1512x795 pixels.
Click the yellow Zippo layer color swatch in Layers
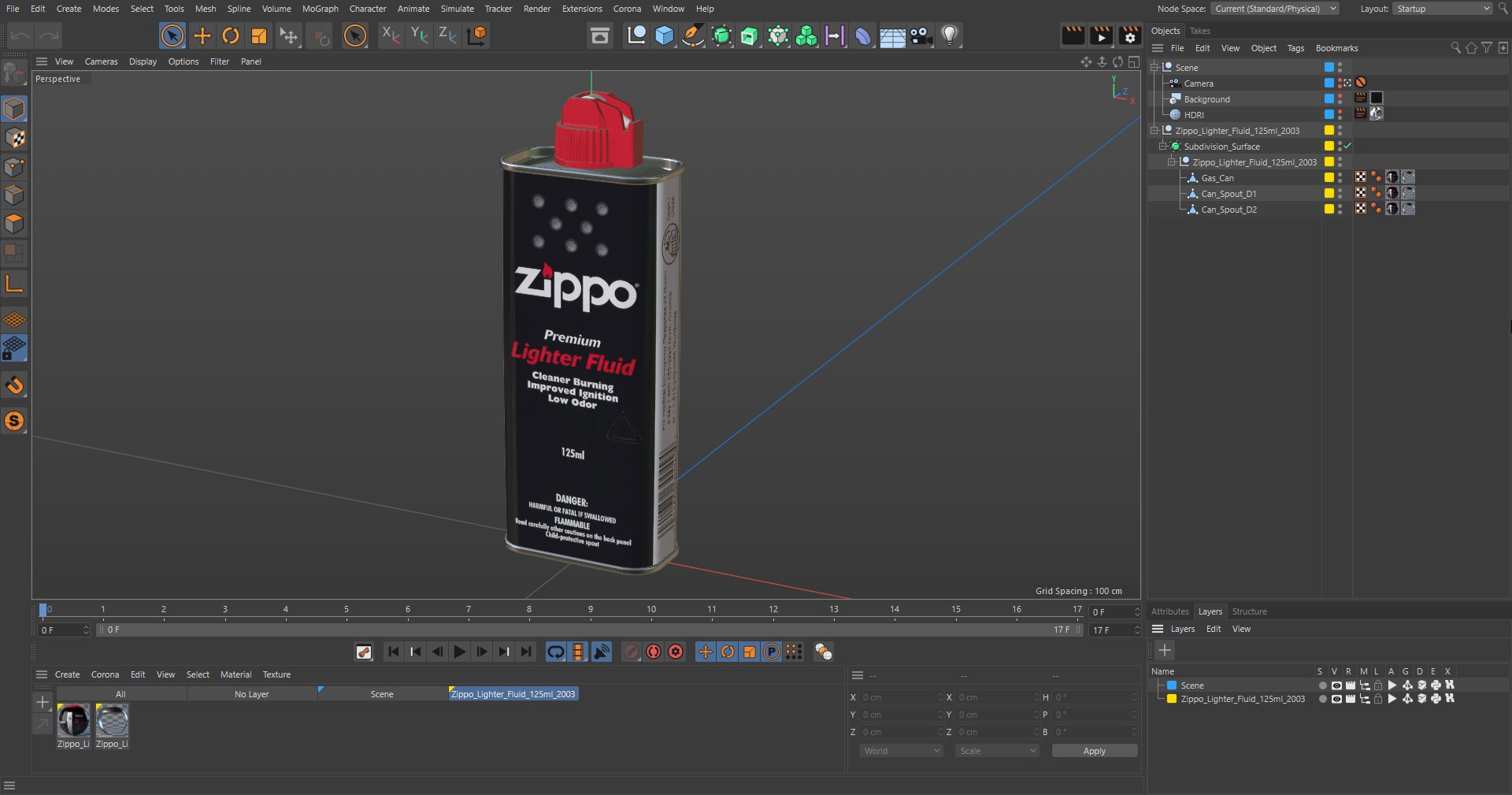[1172, 699]
